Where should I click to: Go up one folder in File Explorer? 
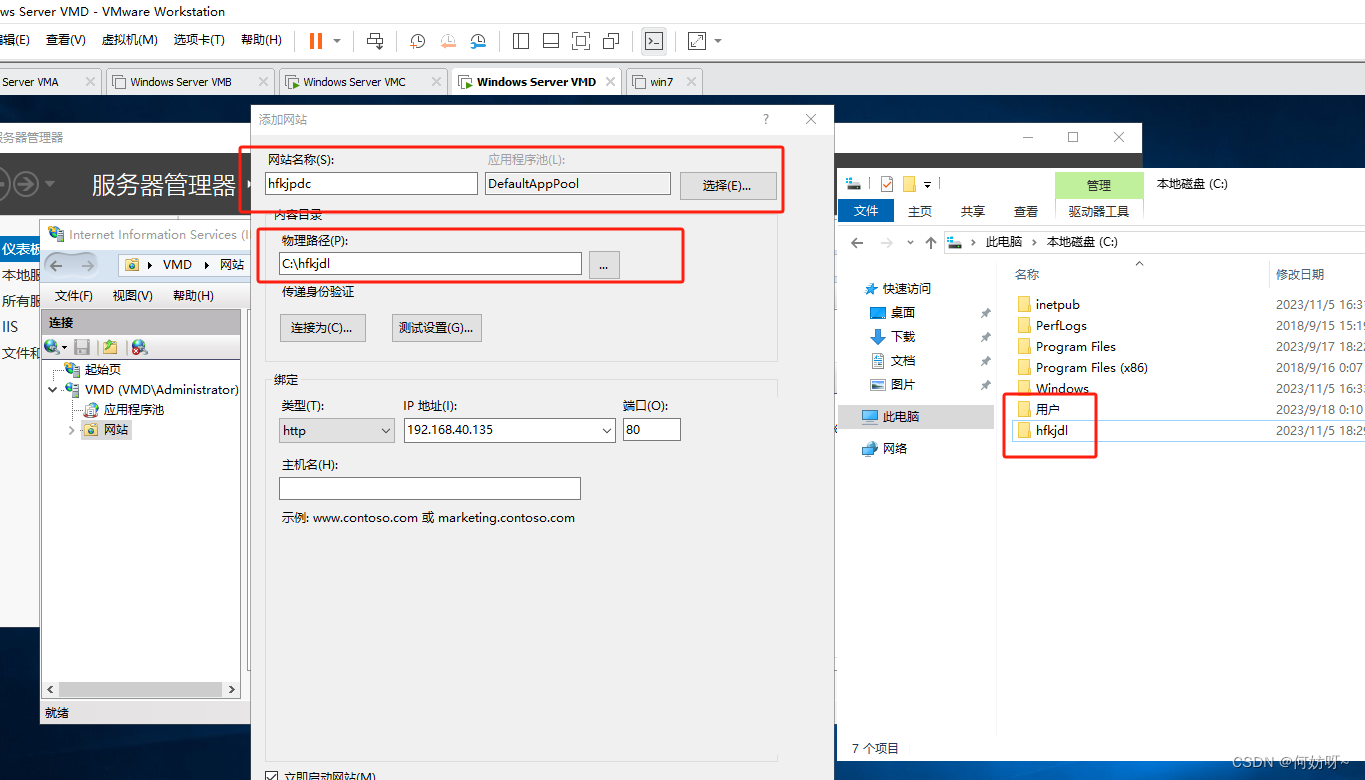click(930, 242)
